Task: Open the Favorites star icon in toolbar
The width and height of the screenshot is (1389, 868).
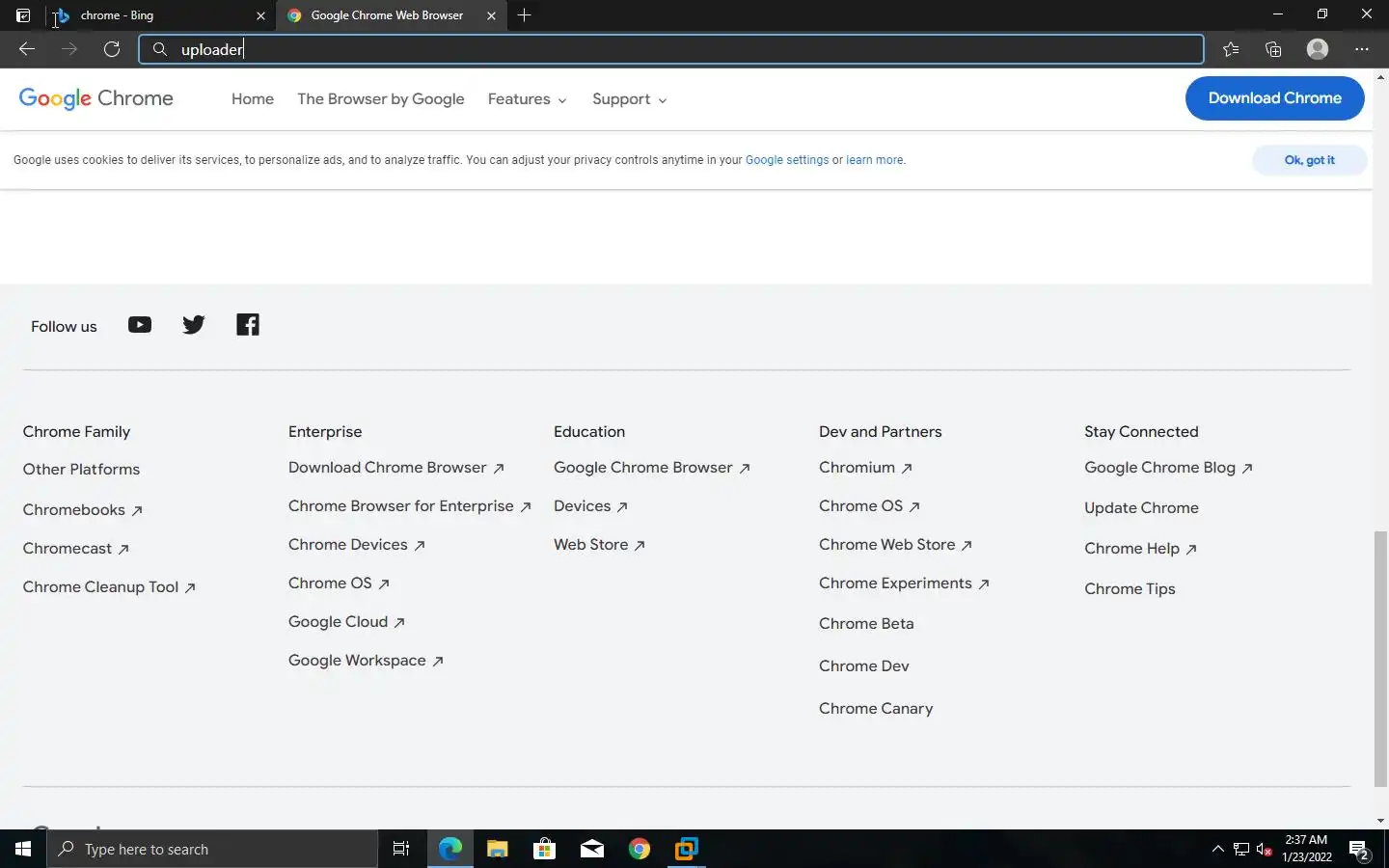Action: click(x=1231, y=49)
